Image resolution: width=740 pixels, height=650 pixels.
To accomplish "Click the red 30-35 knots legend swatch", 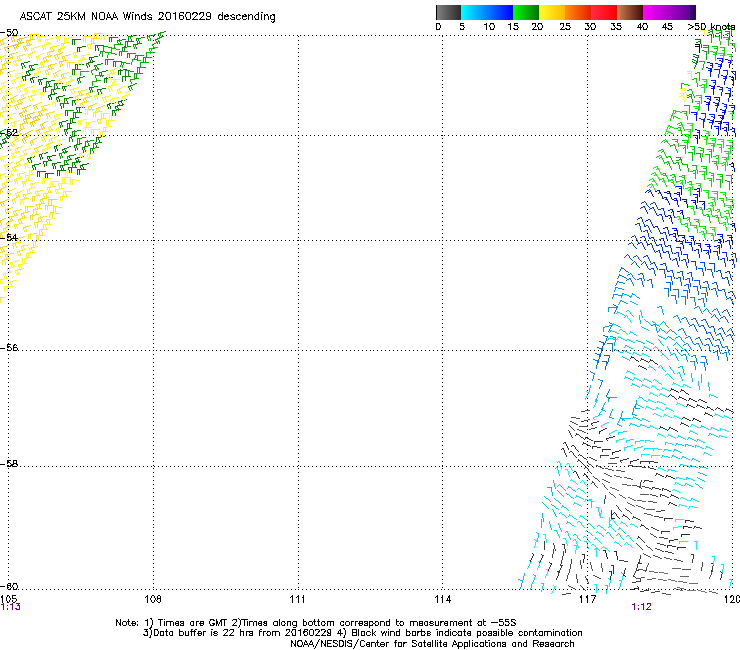I will click(x=604, y=12).
